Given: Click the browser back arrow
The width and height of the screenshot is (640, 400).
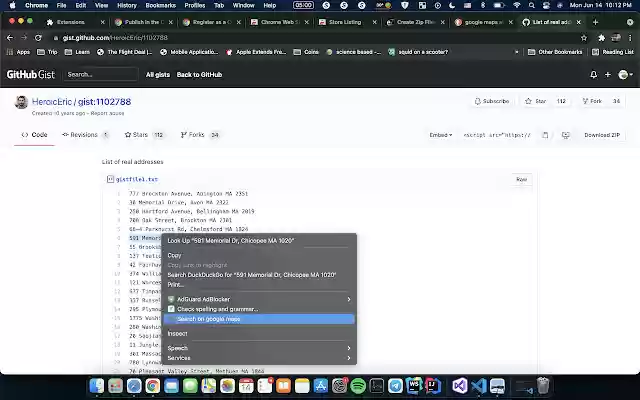Looking at the screenshot, I should [10, 38].
